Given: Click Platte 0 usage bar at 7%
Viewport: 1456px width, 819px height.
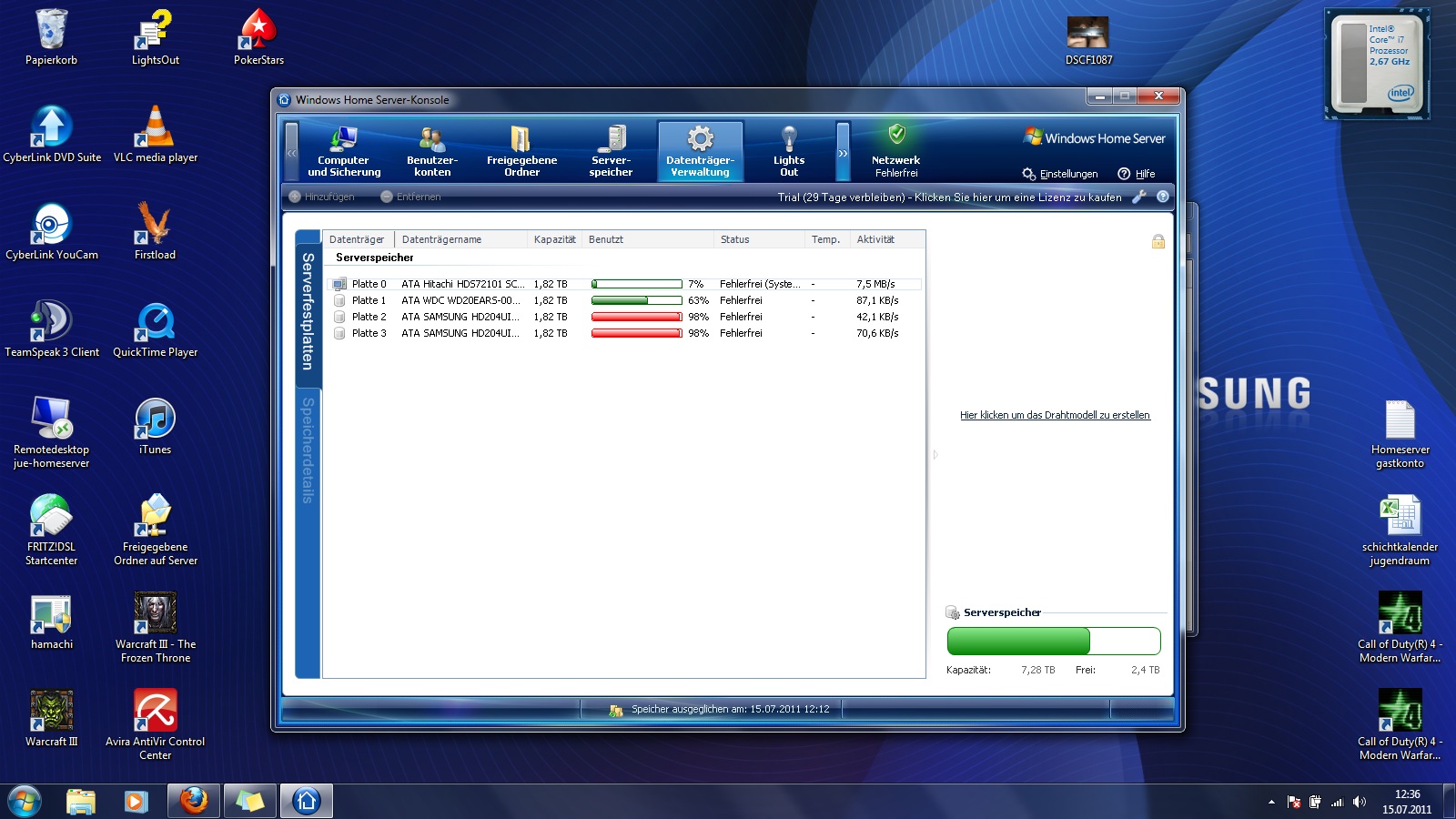Looking at the screenshot, I should click(636, 284).
